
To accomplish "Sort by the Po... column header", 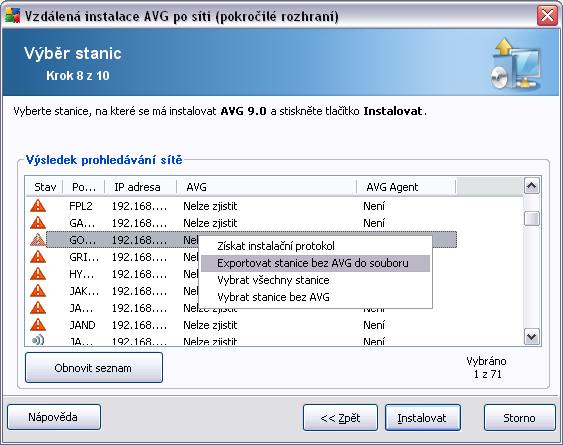I will pyautogui.click(x=84, y=187).
